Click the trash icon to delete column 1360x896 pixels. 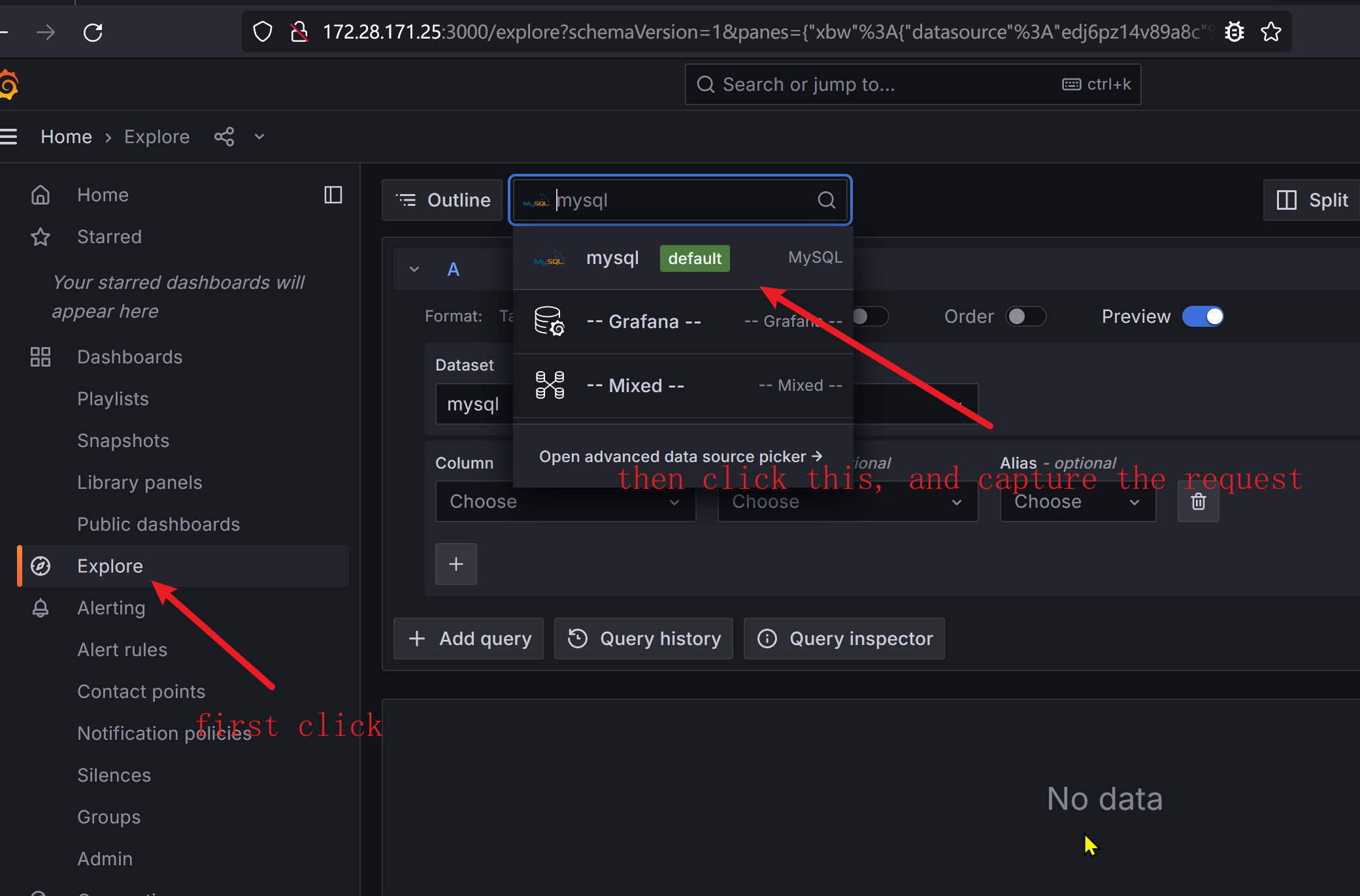pyautogui.click(x=1198, y=501)
